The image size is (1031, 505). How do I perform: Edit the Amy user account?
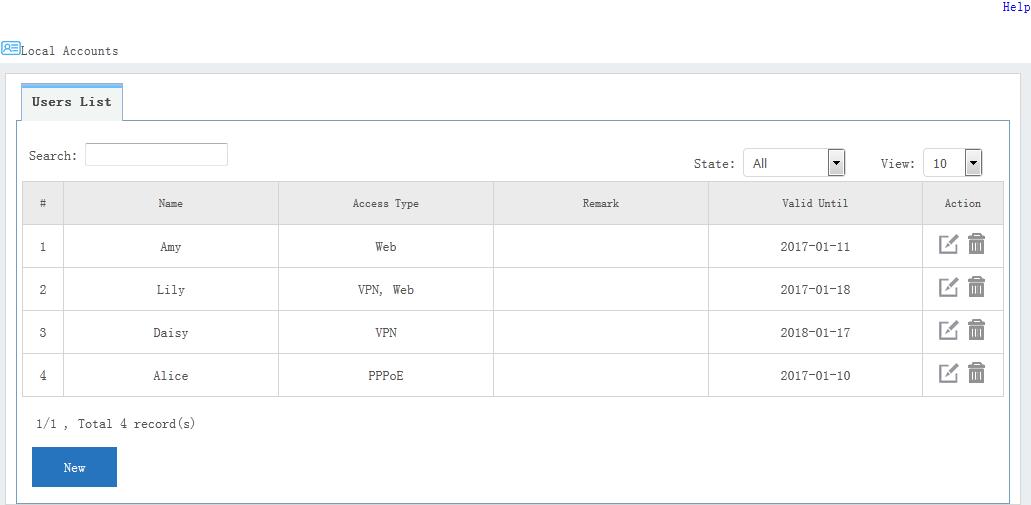click(948, 245)
